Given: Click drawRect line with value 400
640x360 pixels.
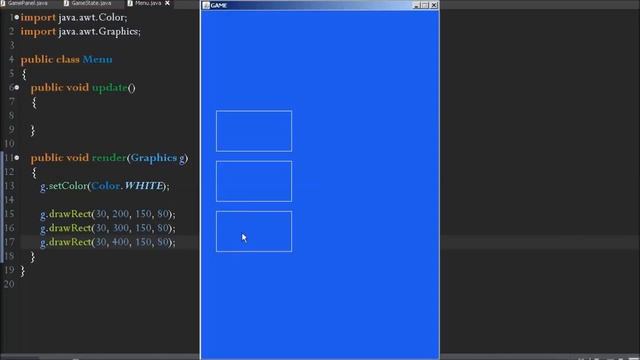Looking at the screenshot, I should (x=108, y=242).
